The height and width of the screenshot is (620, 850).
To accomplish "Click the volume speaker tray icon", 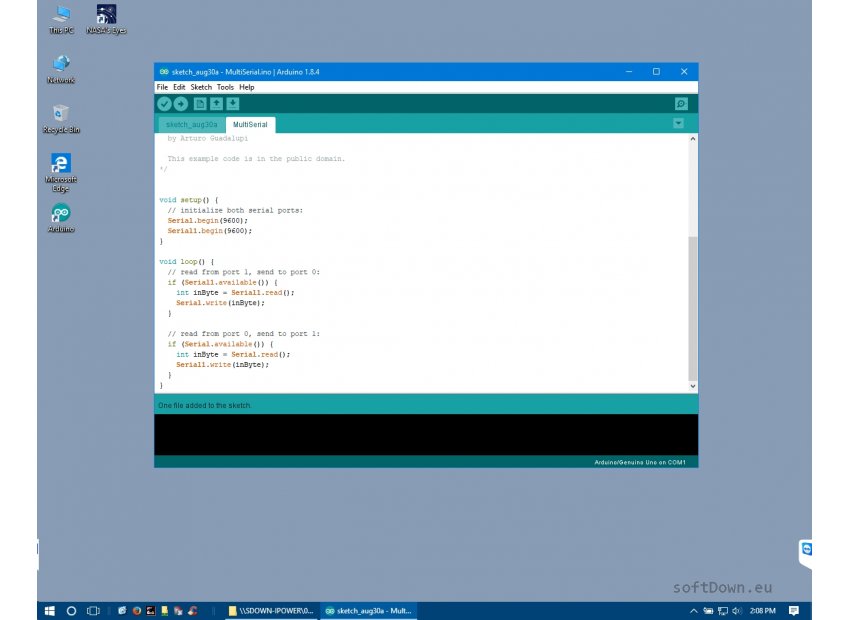I will point(736,611).
